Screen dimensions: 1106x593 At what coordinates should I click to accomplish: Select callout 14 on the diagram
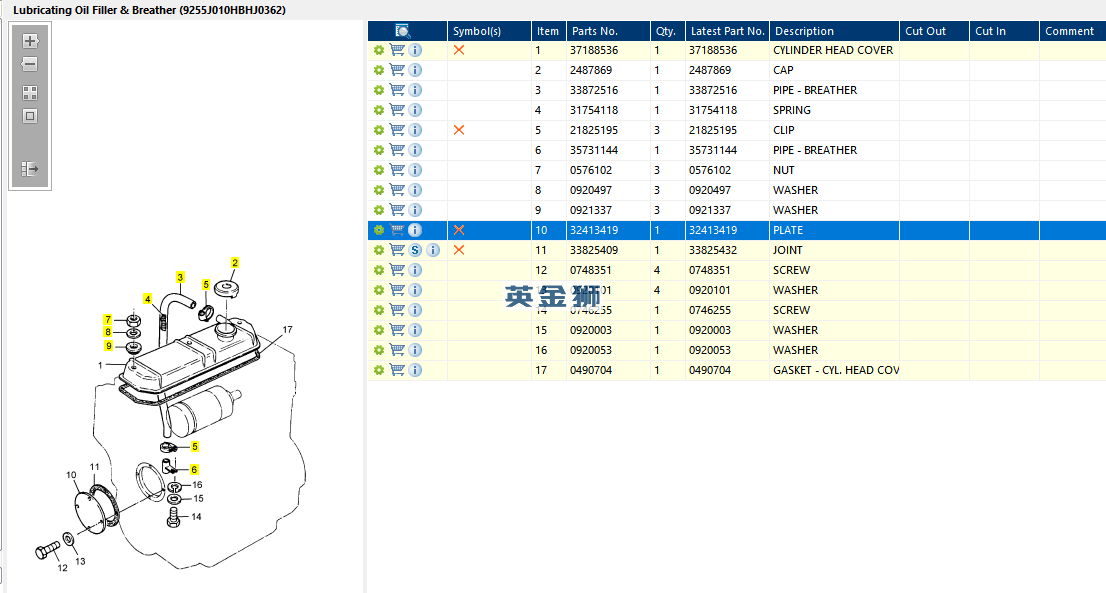coord(196,516)
